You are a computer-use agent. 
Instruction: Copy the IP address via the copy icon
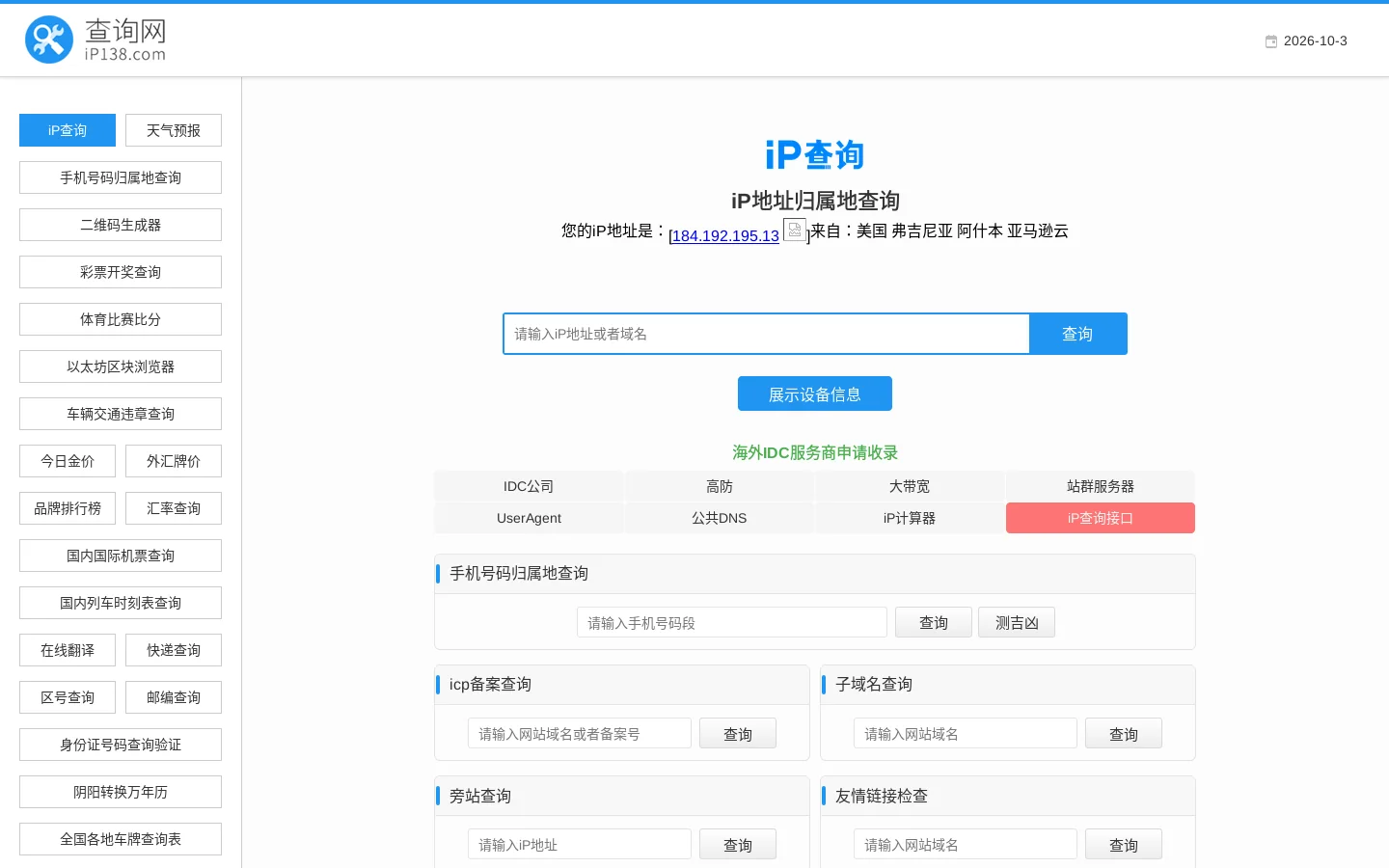click(x=794, y=230)
